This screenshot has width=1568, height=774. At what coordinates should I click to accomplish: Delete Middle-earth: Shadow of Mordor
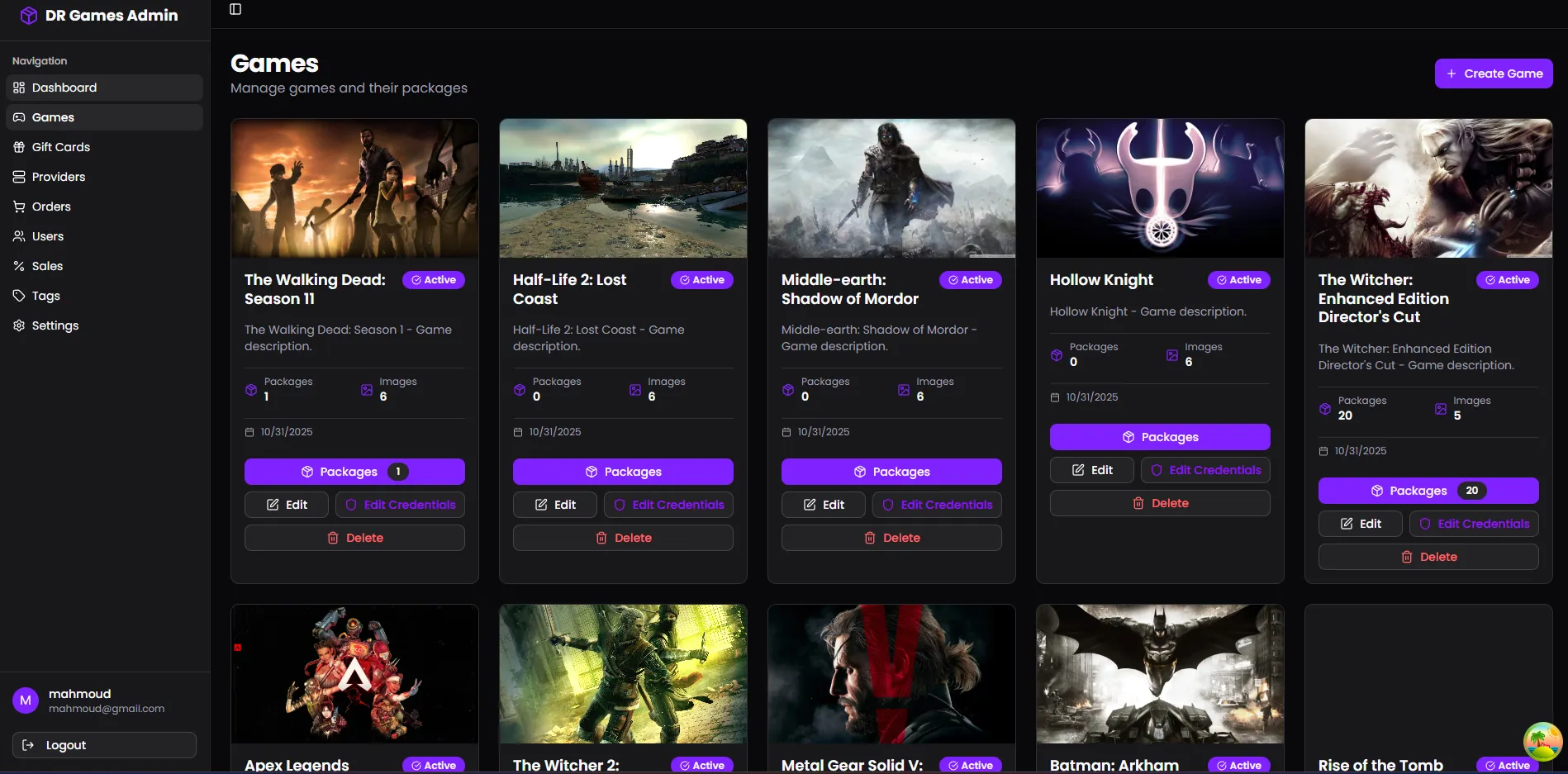click(891, 538)
